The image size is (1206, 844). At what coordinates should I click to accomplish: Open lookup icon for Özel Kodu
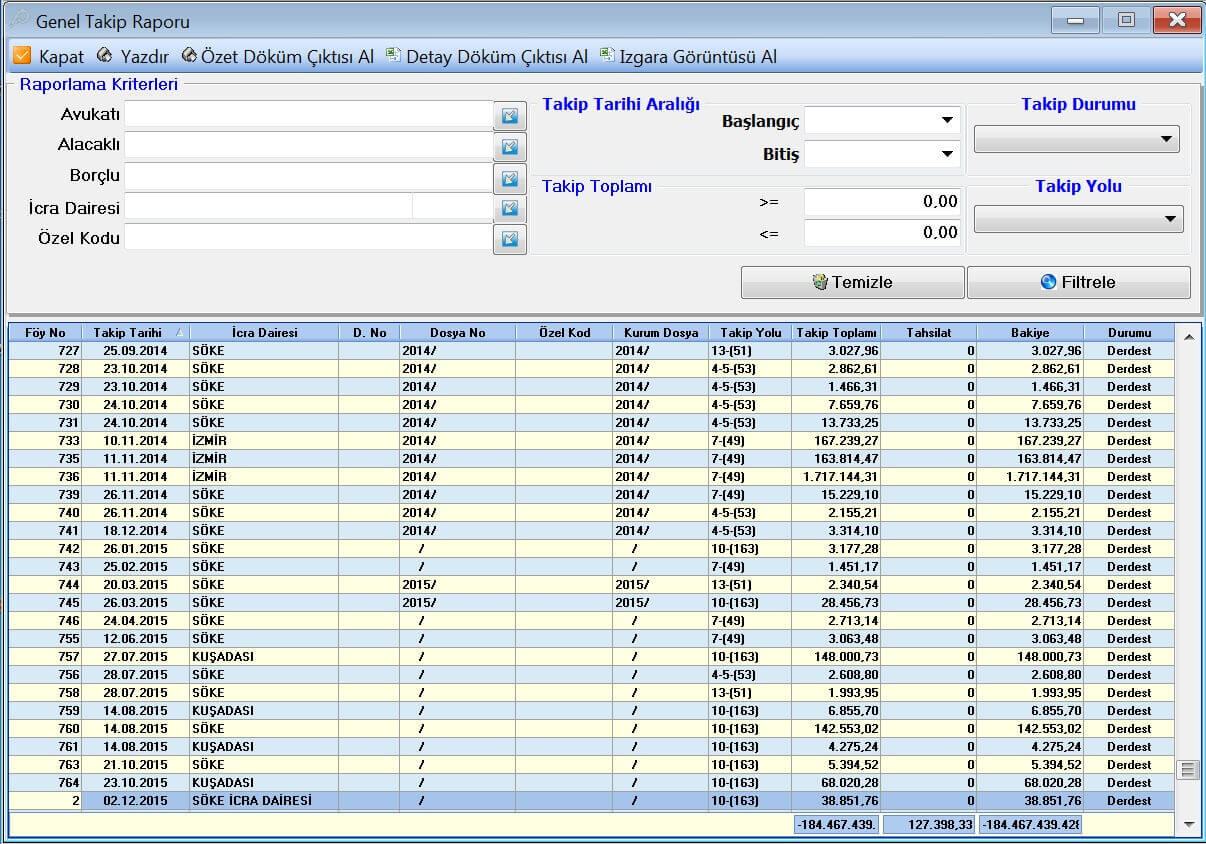pos(510,239)
